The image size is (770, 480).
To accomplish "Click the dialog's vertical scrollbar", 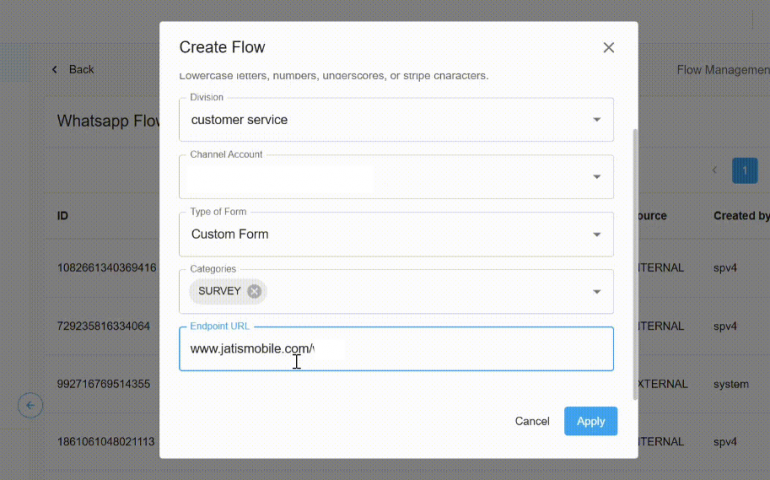I will point(634,260).
